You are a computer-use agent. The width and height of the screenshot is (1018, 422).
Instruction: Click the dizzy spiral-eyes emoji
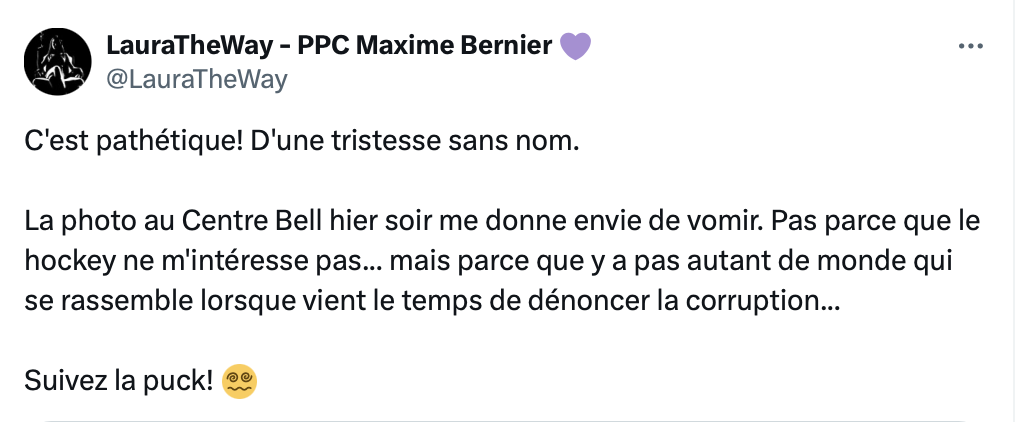(240, 381)
